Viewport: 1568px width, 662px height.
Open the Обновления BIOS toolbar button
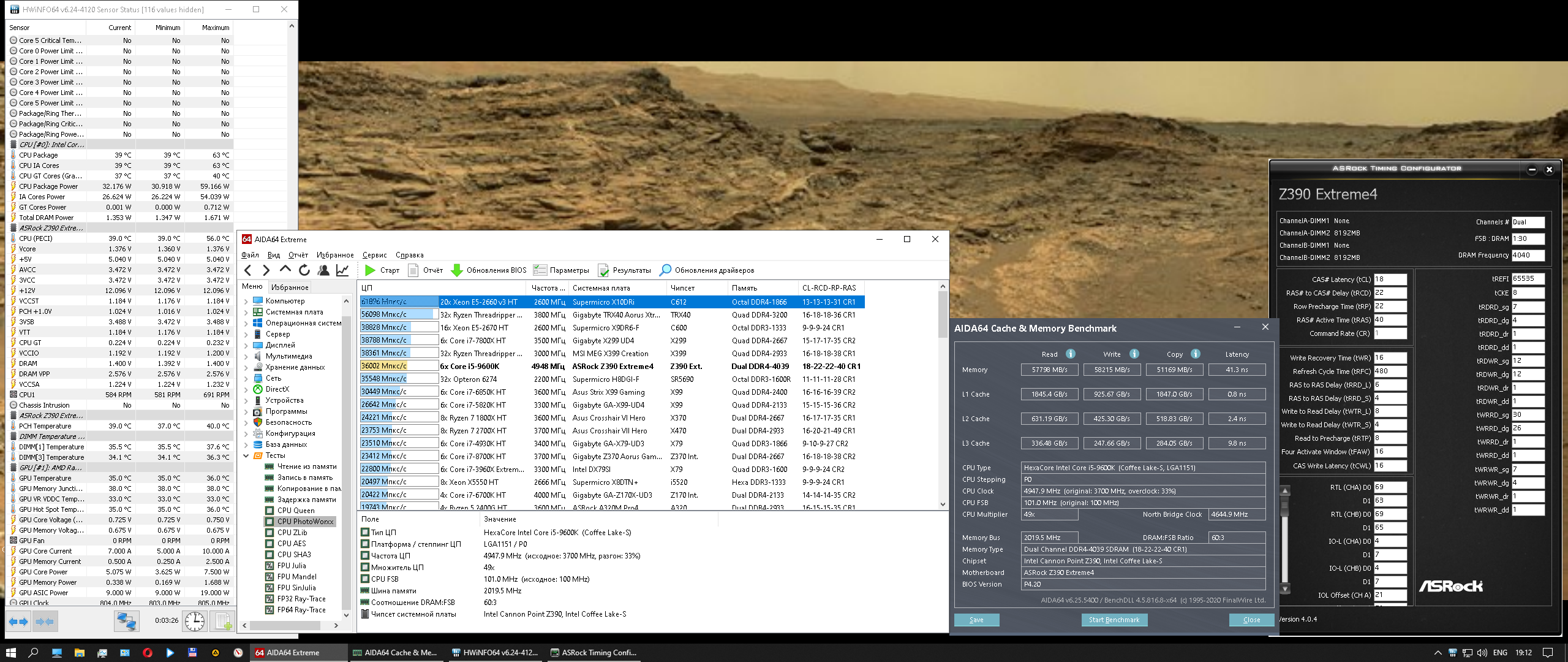coord(489,270)
